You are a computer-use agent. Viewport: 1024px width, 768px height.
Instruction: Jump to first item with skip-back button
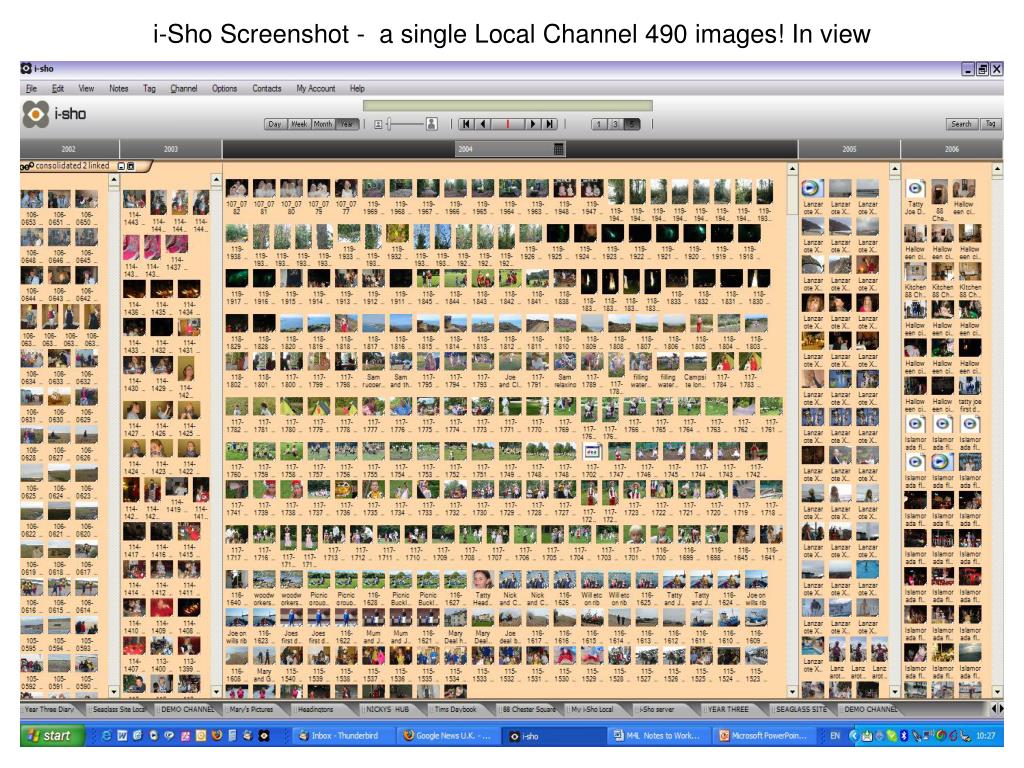click(x=466, y=124)
